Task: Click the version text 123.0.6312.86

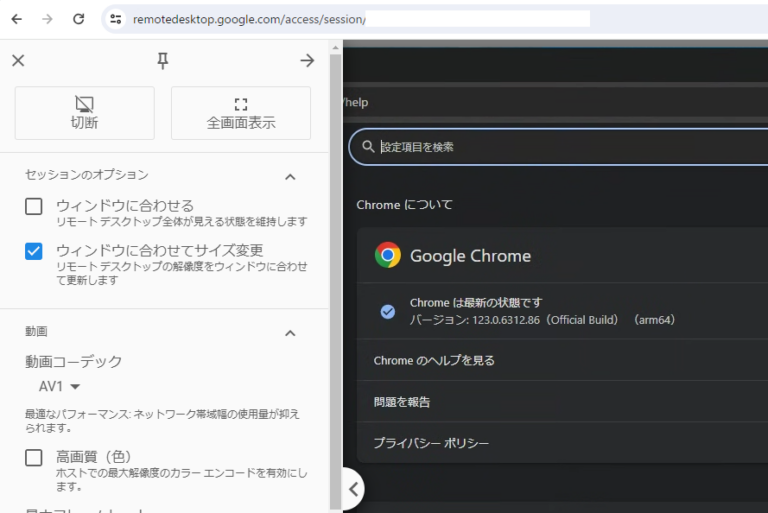Action: (x=506, y=320)
